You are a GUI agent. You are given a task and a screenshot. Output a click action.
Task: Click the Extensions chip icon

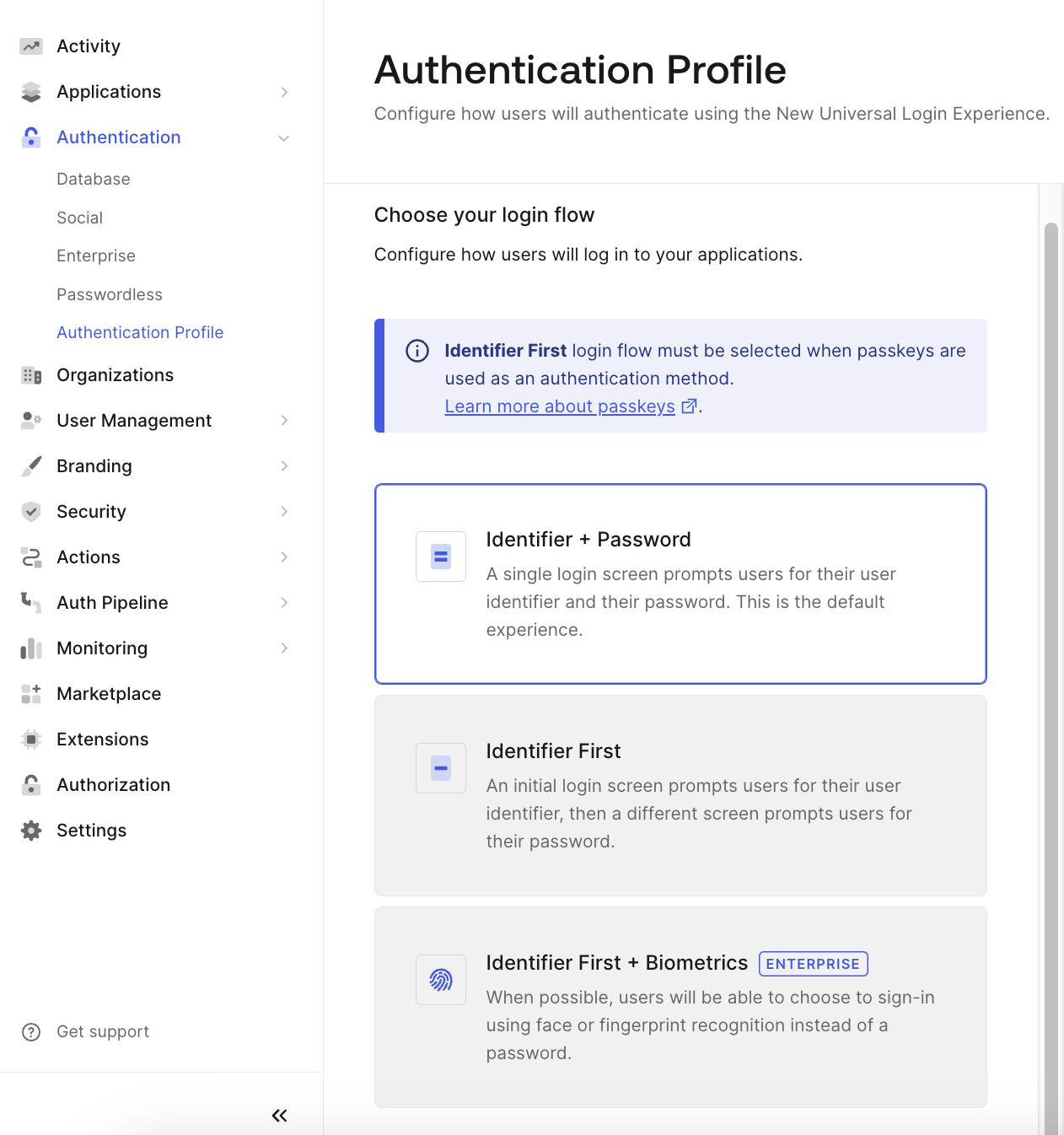31,740
